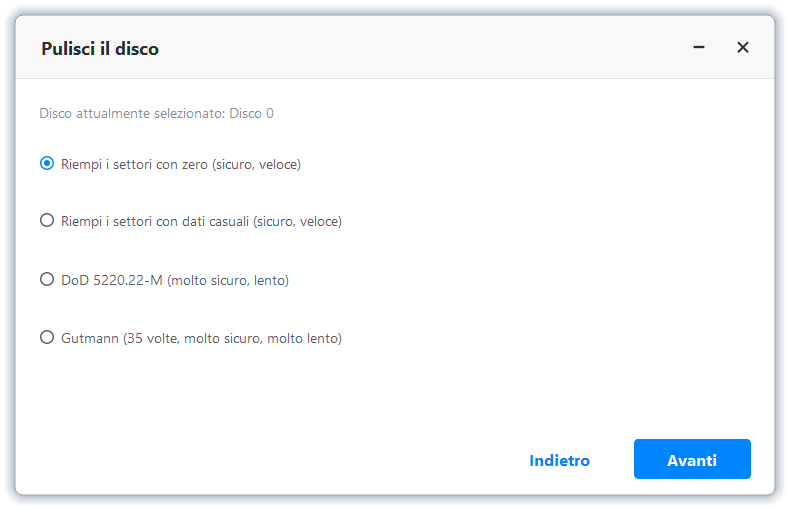Choose the random data fill radio button
This screenshot has height=510, width=790.
pos(47,221)
